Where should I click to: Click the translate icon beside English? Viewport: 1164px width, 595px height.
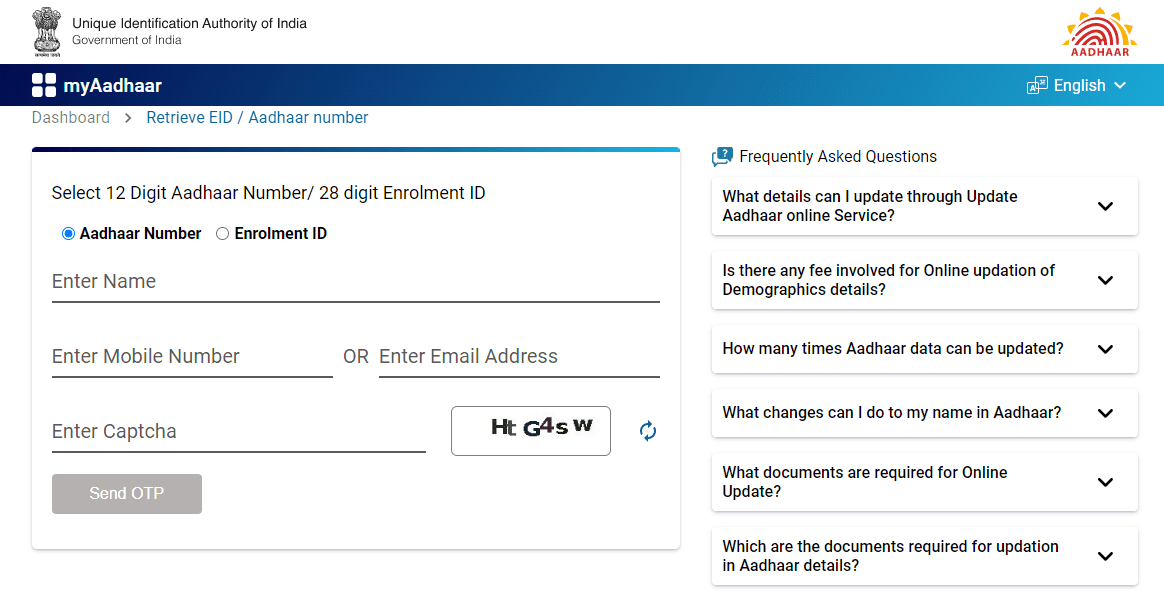pyautogui.click(x=1036, y=85)
